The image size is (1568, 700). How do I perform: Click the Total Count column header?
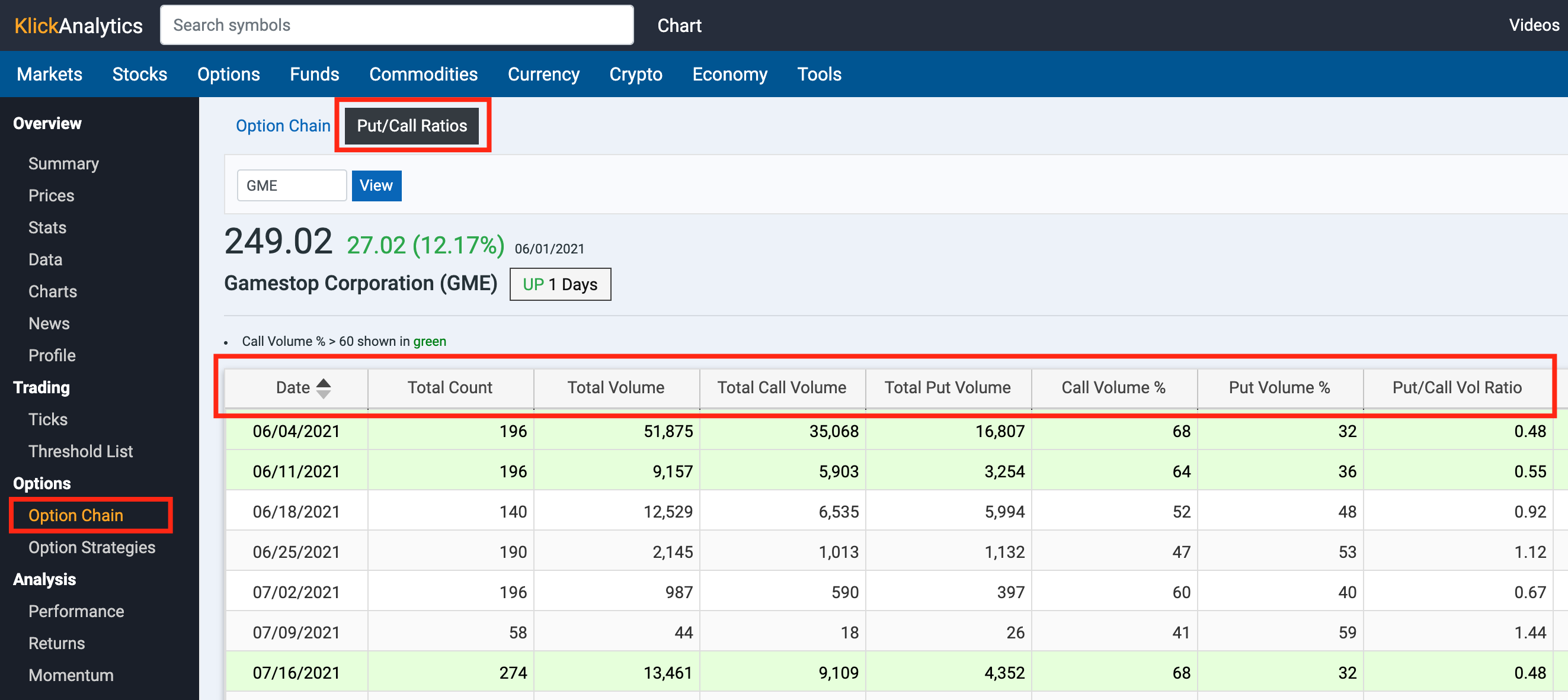[x=450, y=388]
